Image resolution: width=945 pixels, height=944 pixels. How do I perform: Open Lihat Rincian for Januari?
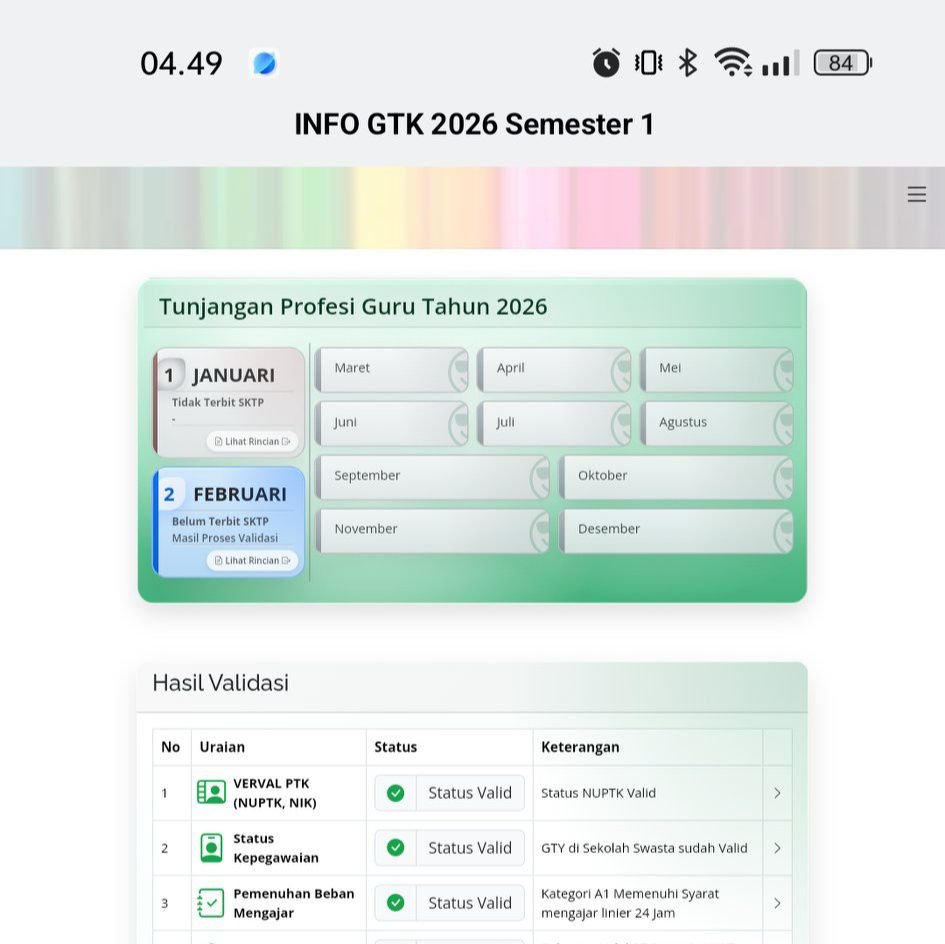[253, 441]
